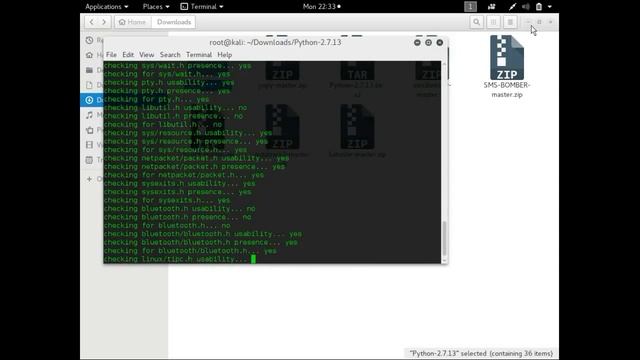The width and height of the screenshot is (640, 360).
Task: Click line 'checking for libutil.h... no'
Action: click(163, 124)
